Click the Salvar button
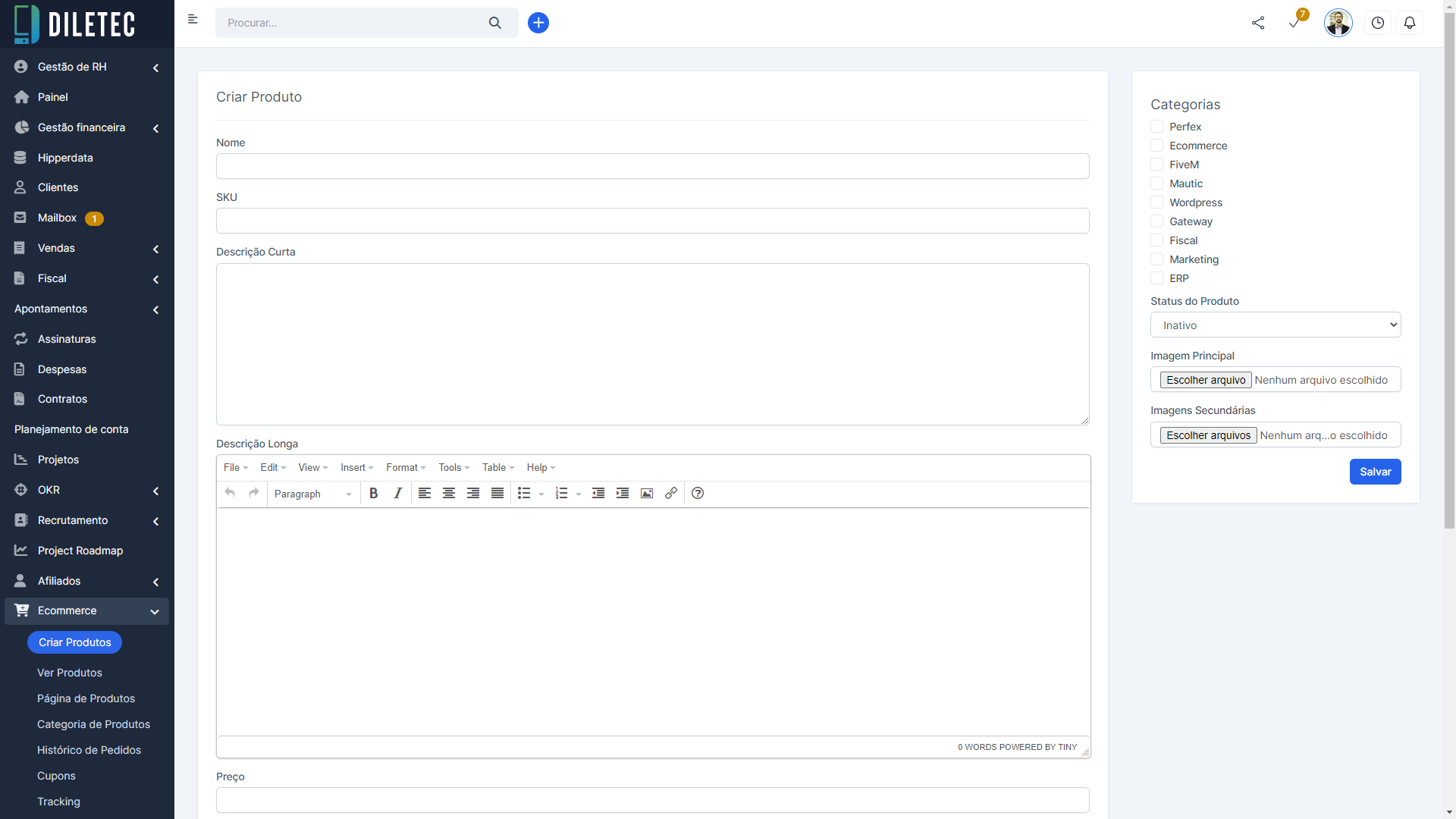The height and width of the screenshot is (819, 1456). tap(1375, 472)
